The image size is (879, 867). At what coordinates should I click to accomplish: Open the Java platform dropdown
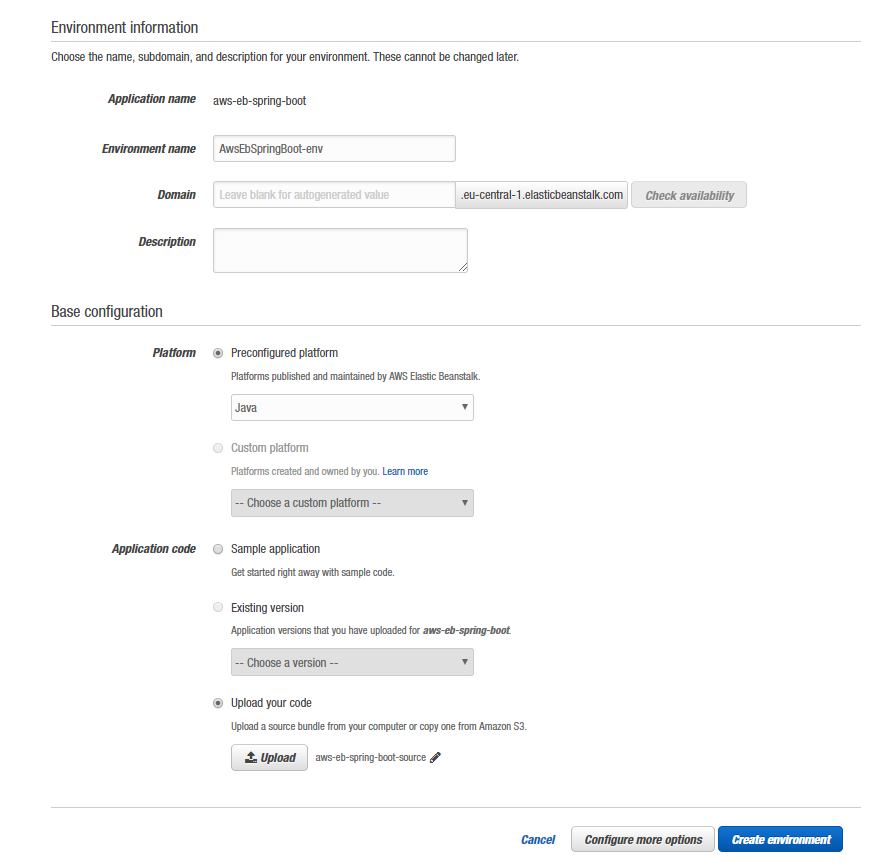tap(352, 407)
